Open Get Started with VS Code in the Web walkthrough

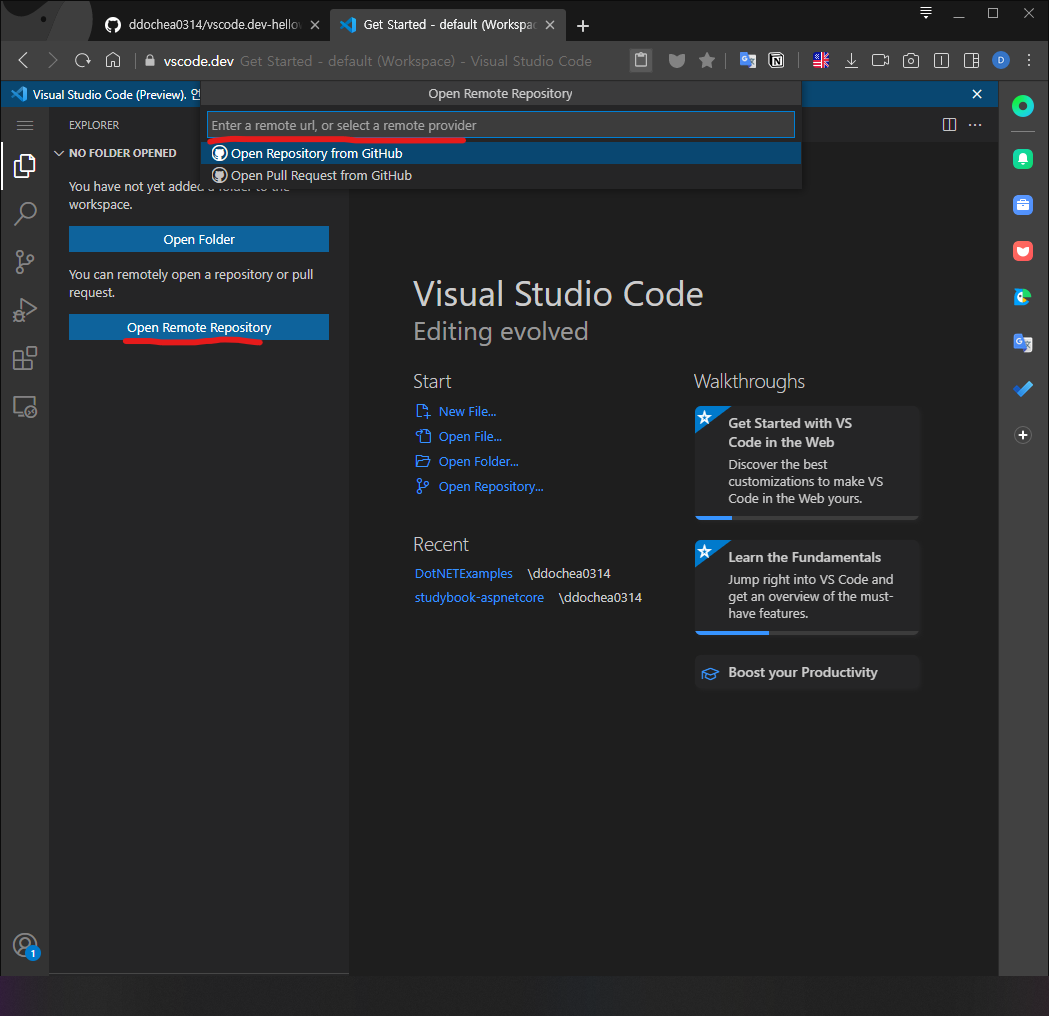[807, 463]
